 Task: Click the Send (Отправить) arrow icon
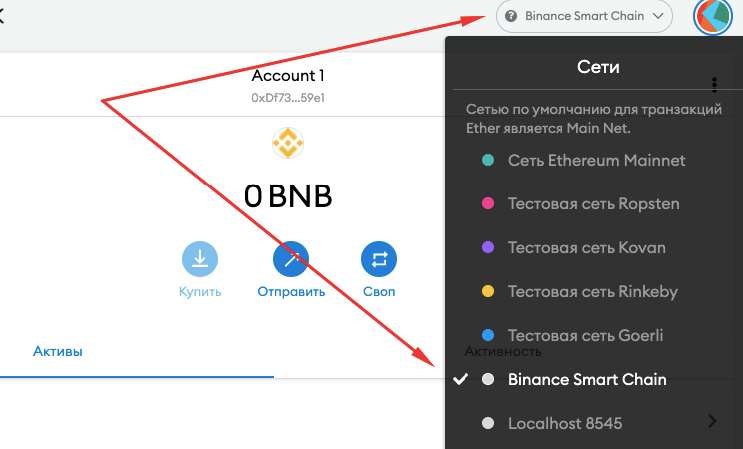click(x=291, y=259)
